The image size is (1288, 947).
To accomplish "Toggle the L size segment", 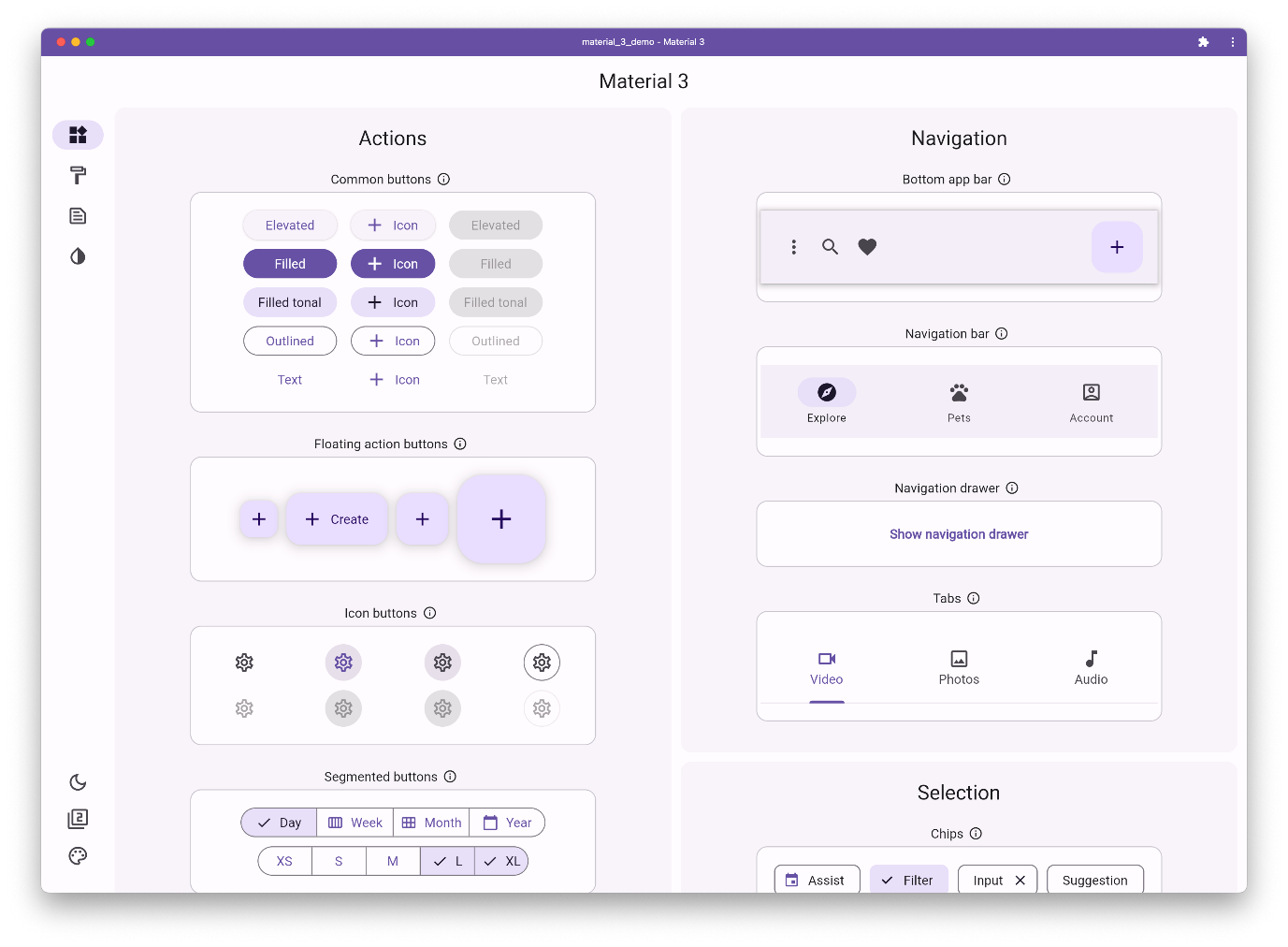I will (447, 861).
